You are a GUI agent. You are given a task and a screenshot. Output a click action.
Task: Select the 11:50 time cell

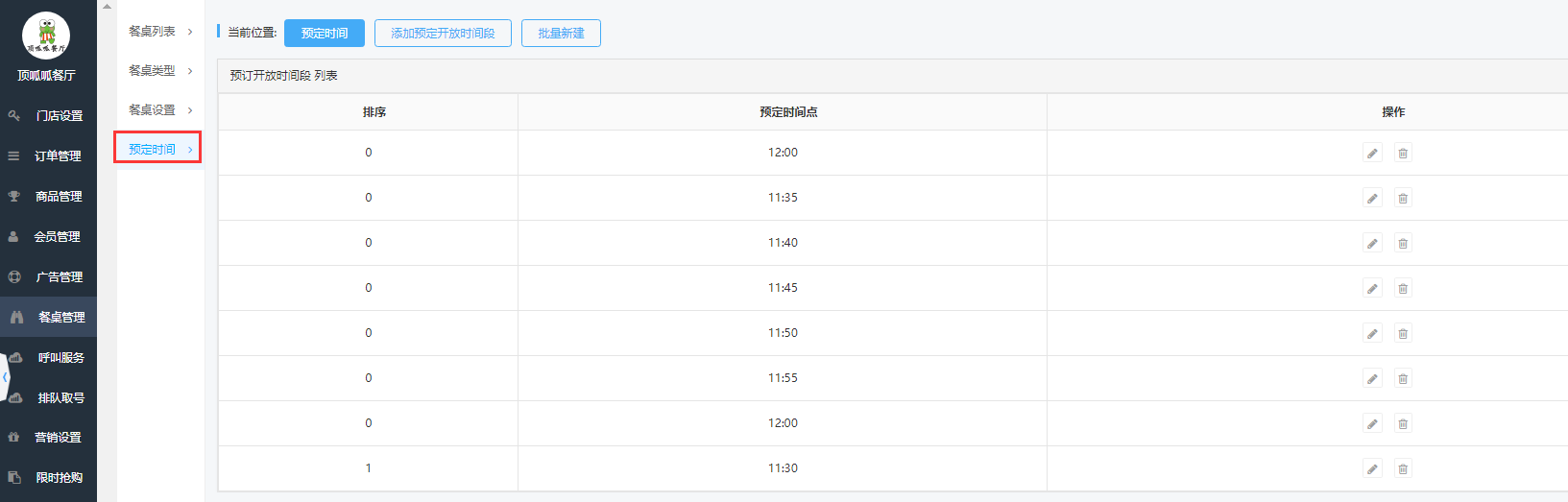point(783,333)
